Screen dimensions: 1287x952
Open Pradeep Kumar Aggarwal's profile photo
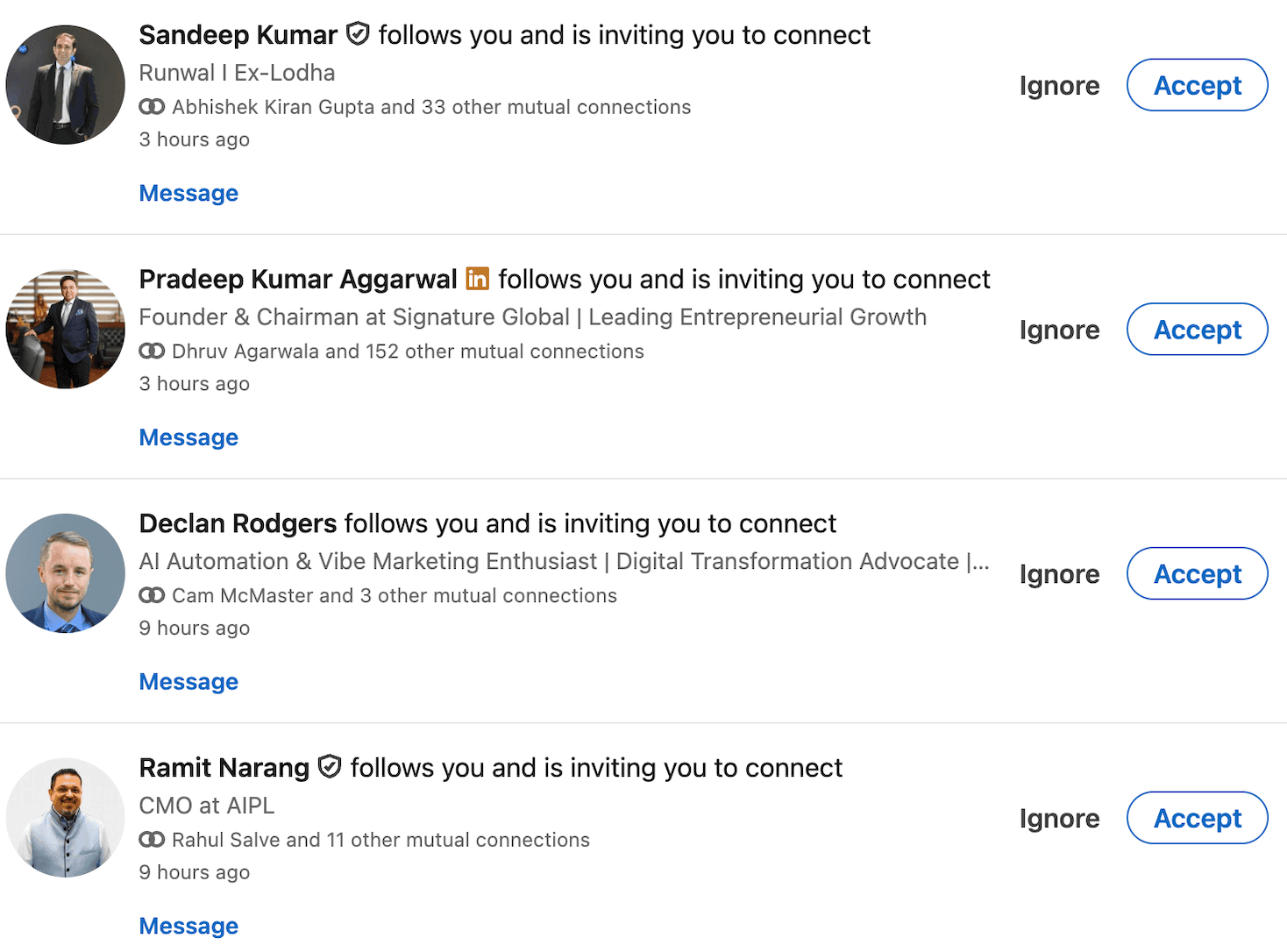click(x=65, y=329)
